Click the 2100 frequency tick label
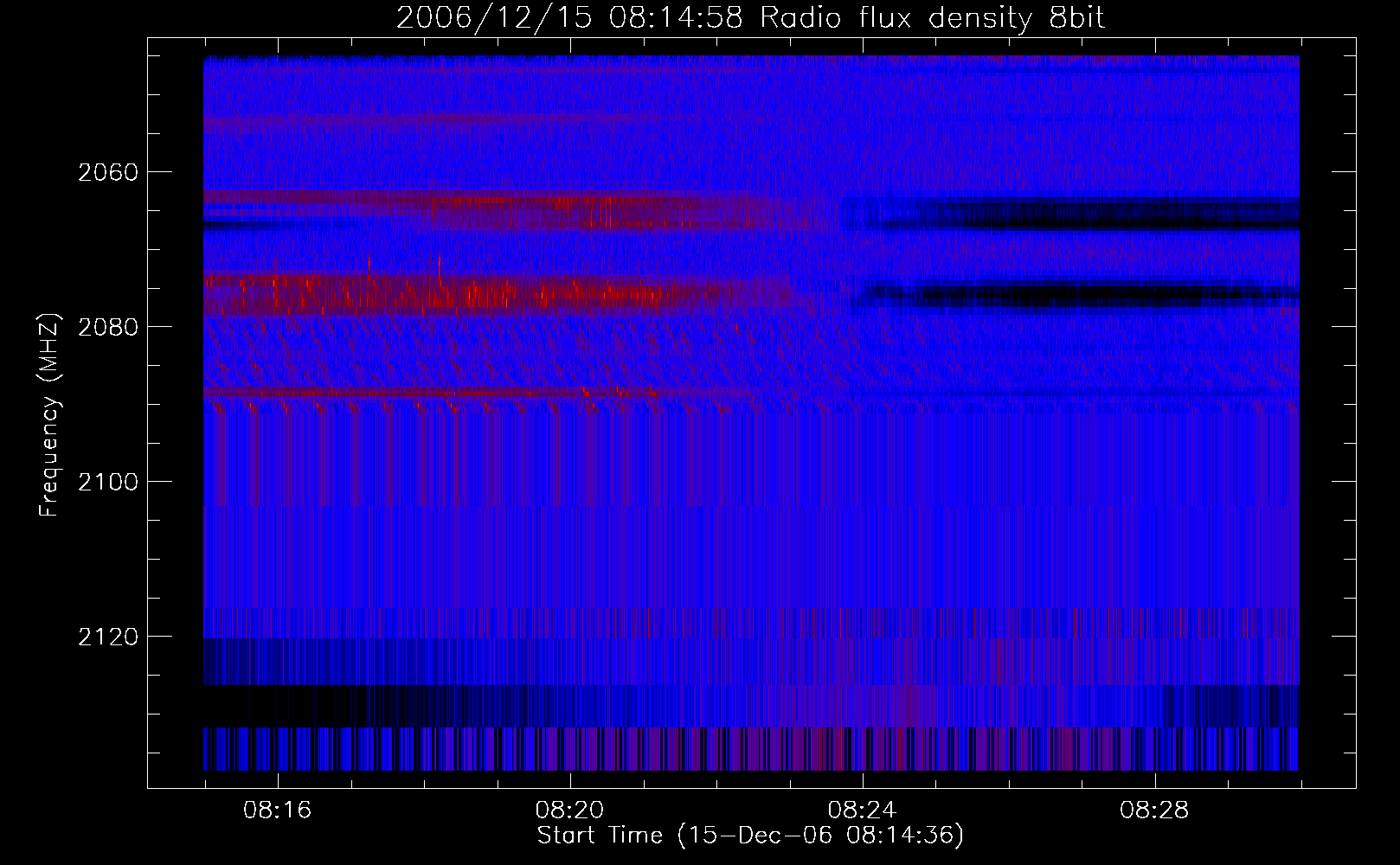The image size is (1400, 865). 108,482
